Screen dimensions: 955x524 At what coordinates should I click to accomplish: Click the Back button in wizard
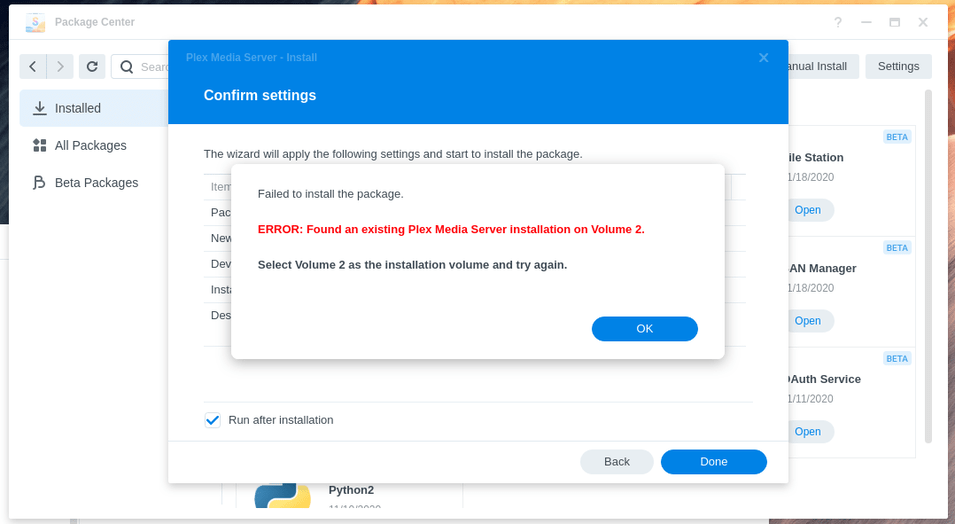(616, 461)
